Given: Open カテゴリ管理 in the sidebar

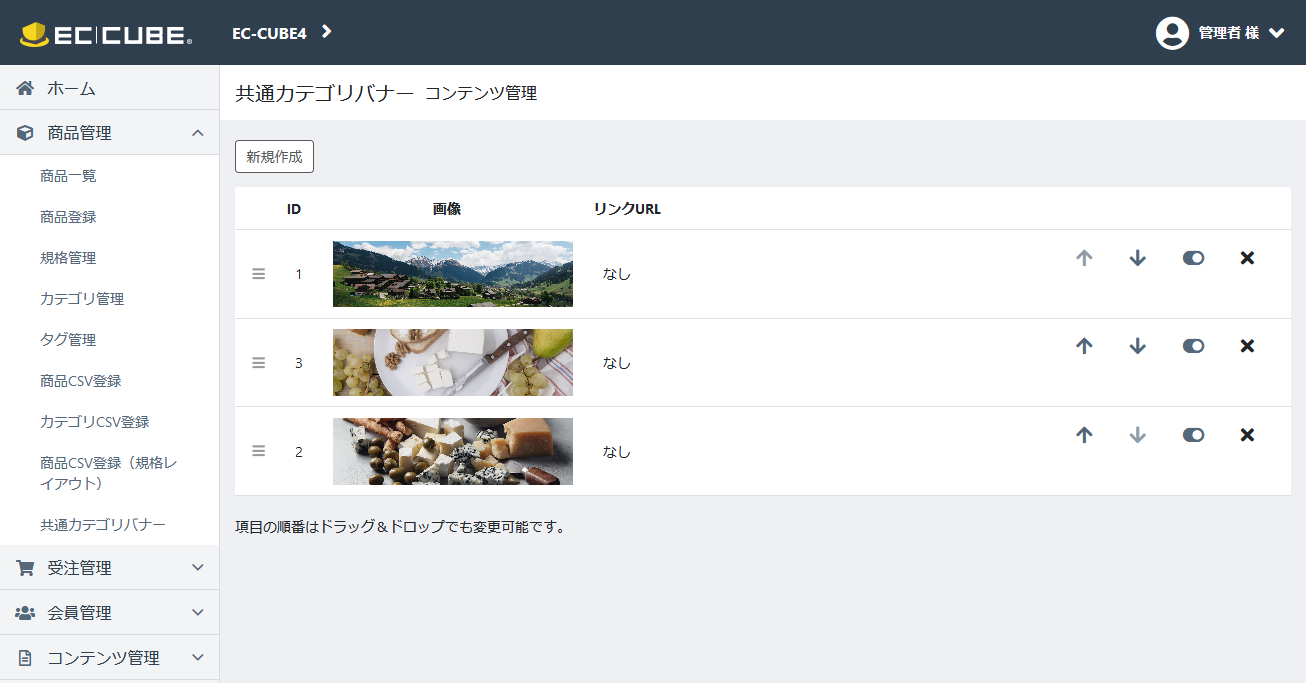Looking at the screenshot, I should (x=82, y=299).
